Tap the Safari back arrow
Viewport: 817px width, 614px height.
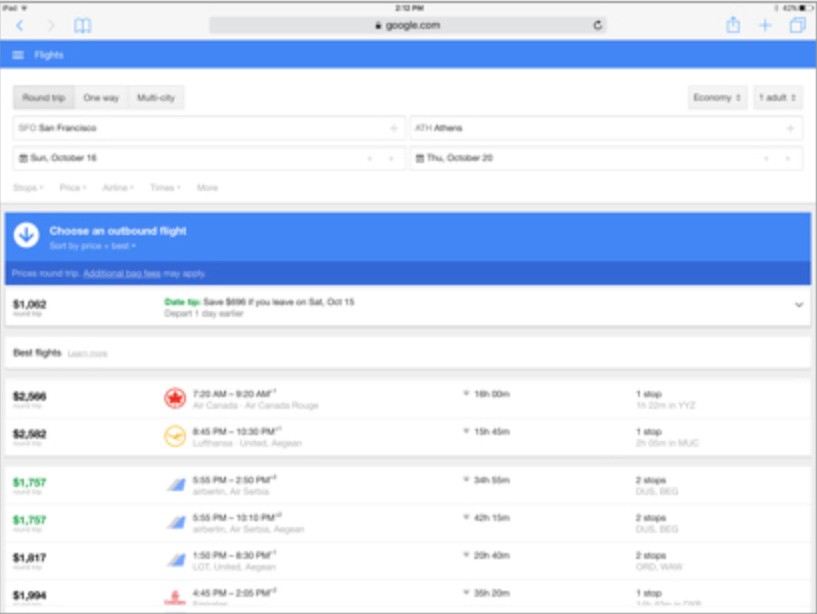(x=20, y=26)
